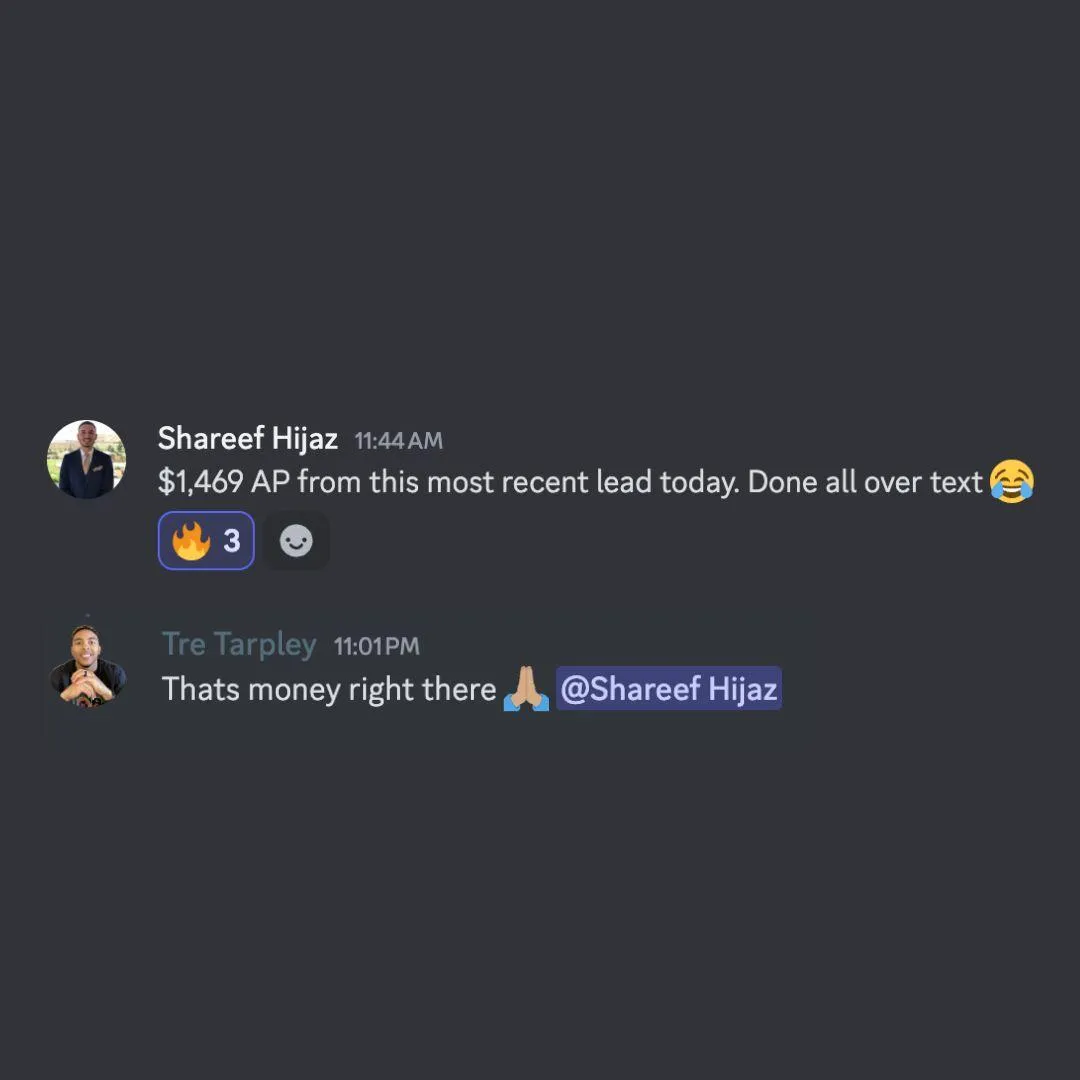Open Tre Tarpley's profile avatar
The width and height of the screenshot is (1080, 1080).
tap(87, 666)
